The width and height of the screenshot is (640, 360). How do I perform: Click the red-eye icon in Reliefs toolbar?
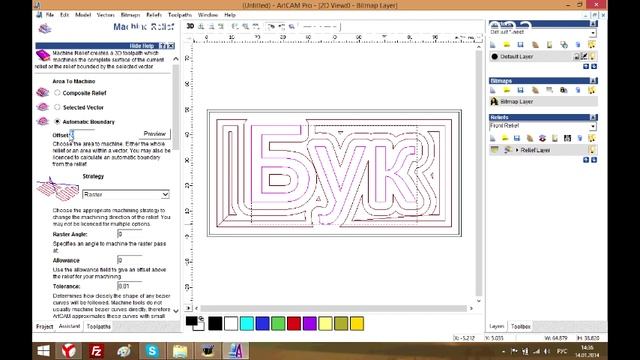pyautogui.click(x=542, y=138)
